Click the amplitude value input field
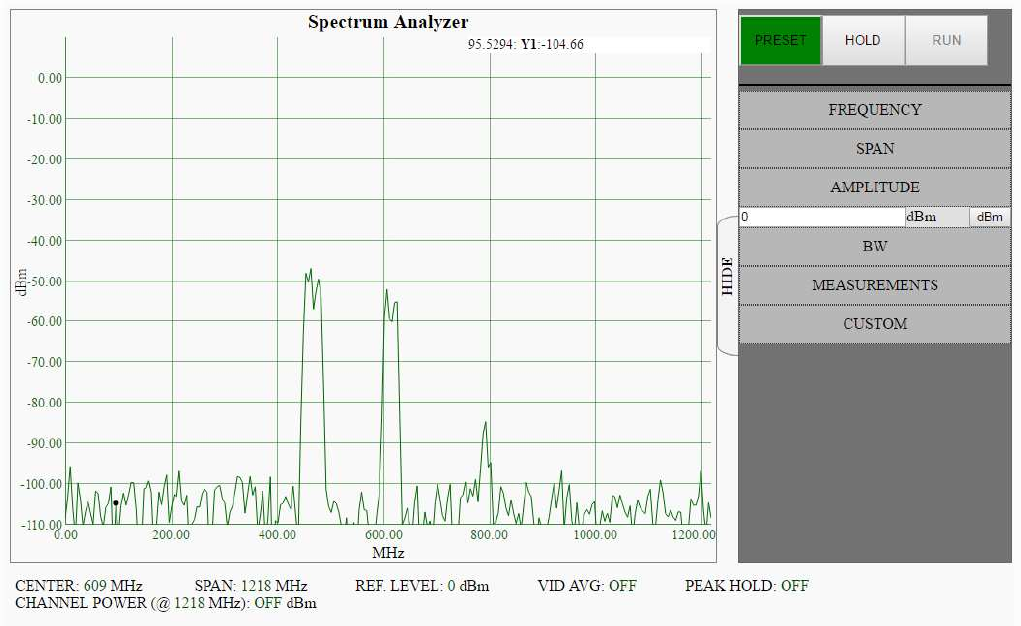 [x=822, y=217]
